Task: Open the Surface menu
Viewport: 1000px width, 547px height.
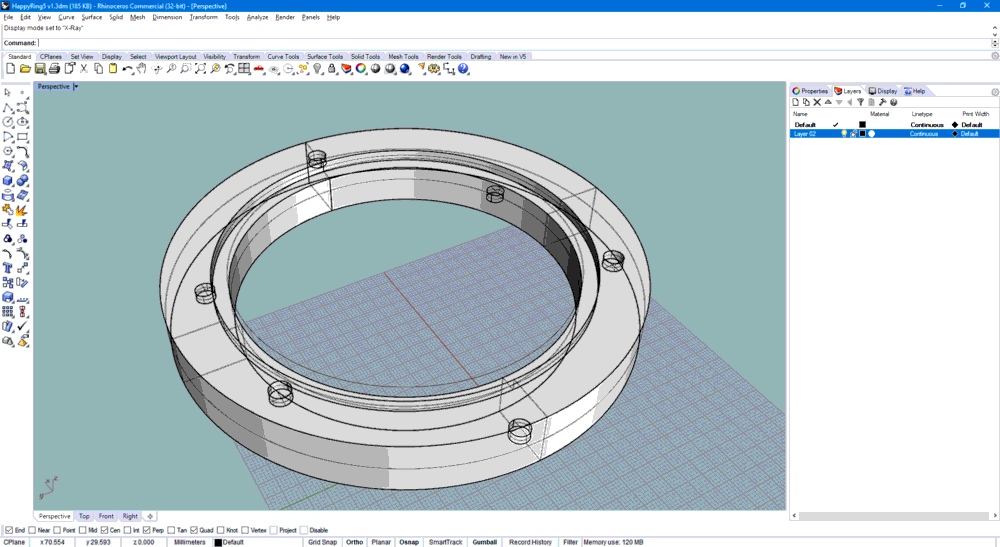Action: [x=91, y=17]
